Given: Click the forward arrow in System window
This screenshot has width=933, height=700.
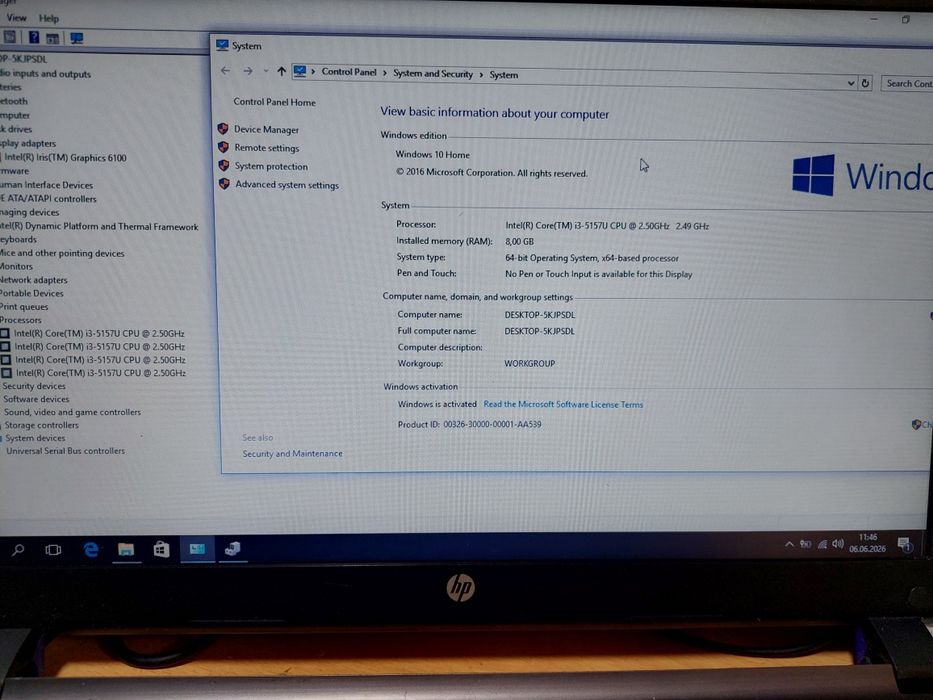Looking at the screenshot, I should click(x=248, y=71).
